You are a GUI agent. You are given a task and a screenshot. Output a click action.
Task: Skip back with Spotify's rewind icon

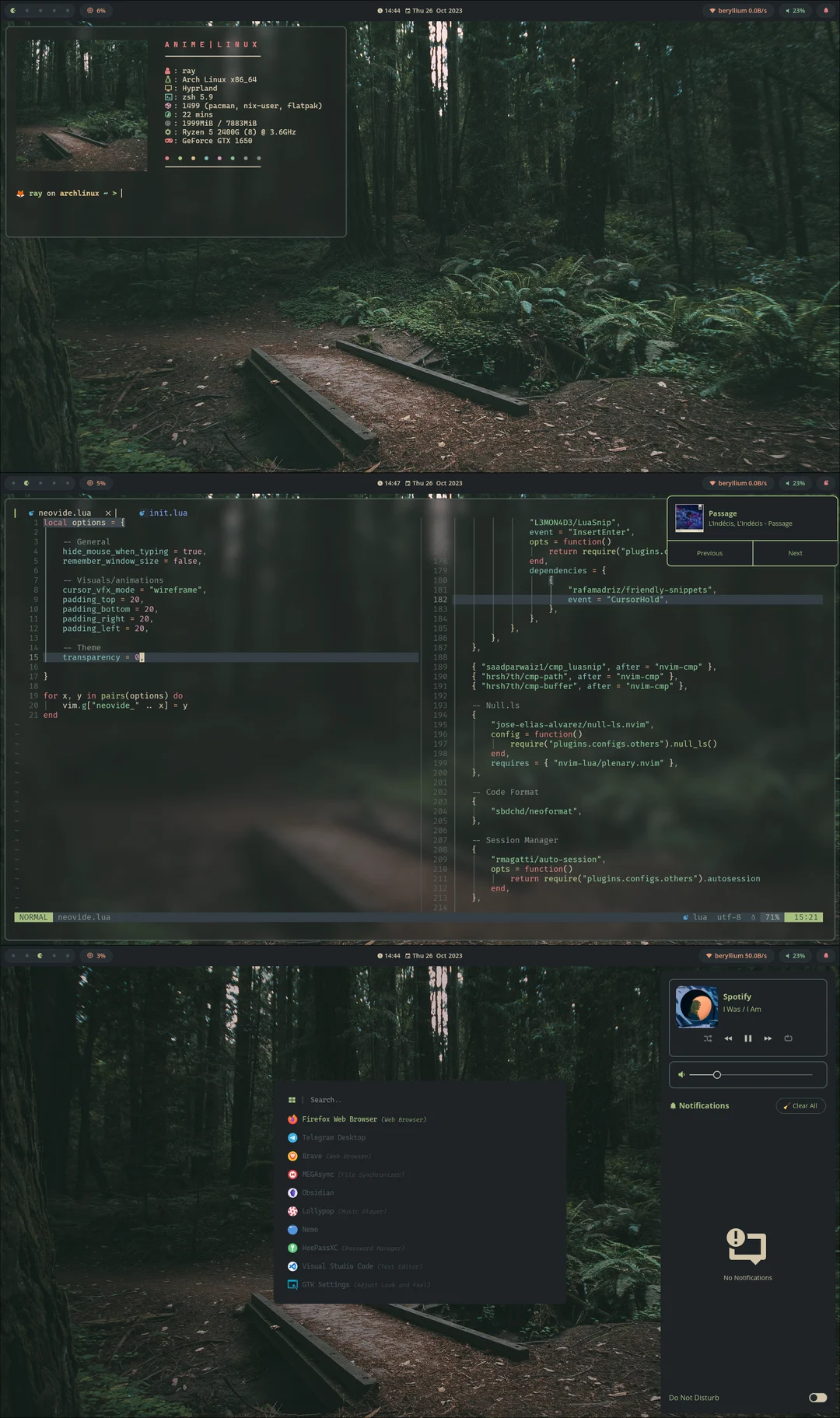point(728,1038)
